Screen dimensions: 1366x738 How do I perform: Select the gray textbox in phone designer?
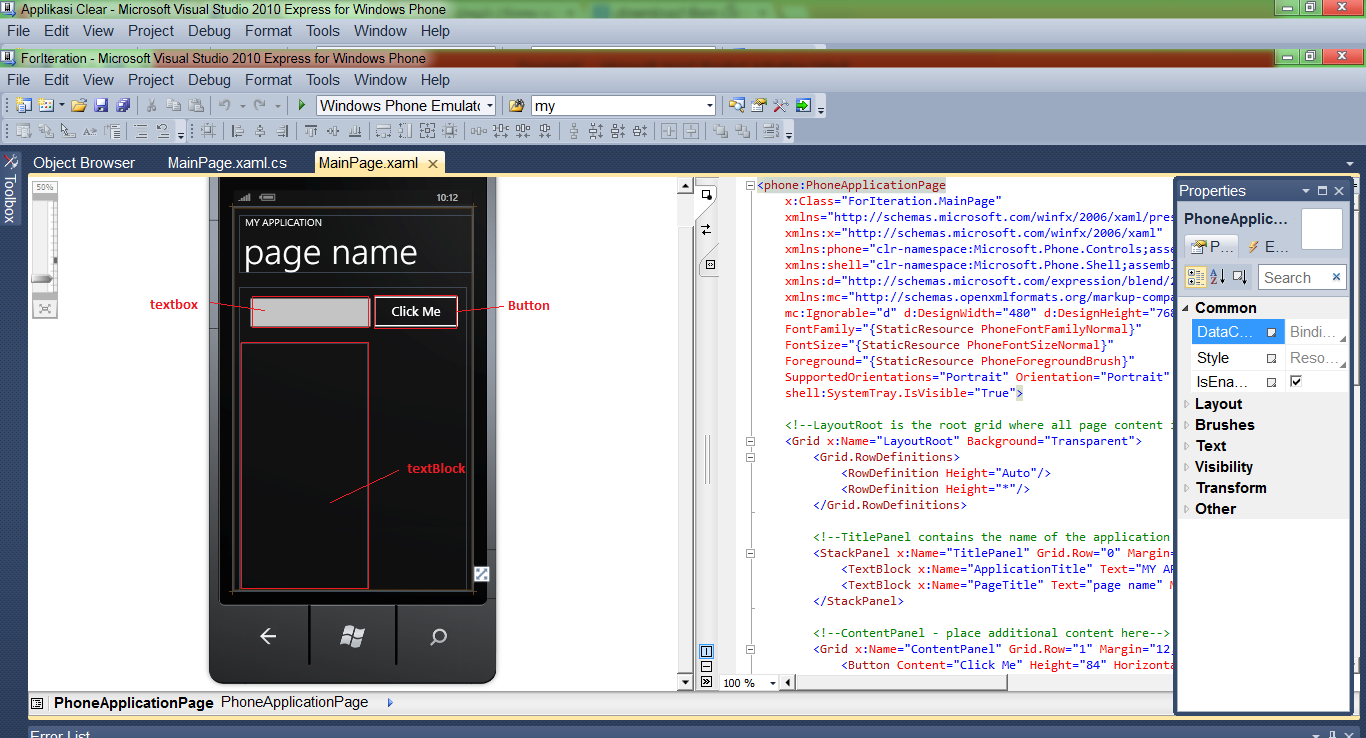310,312
